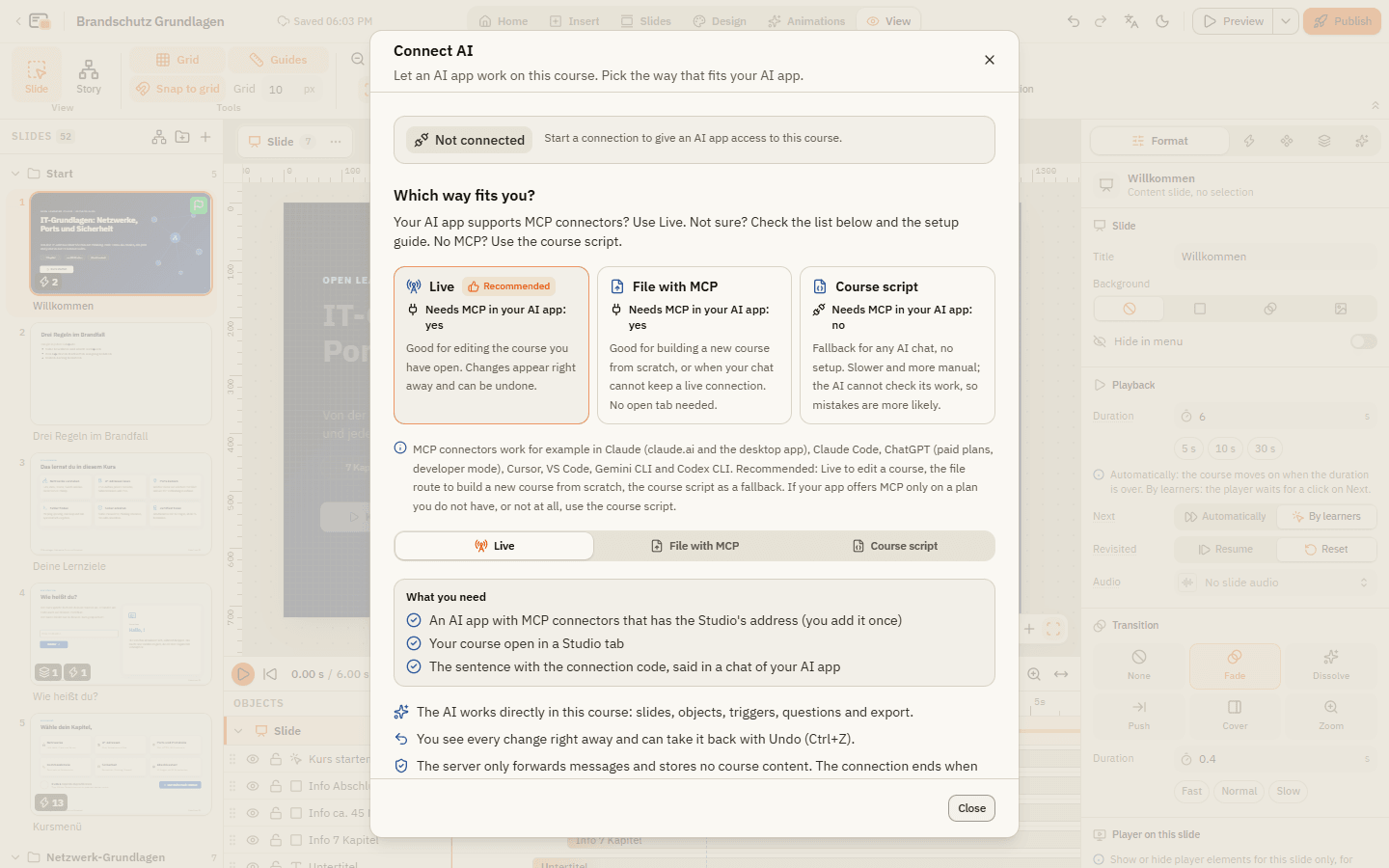1389x868 pixels.
Task: Switch to the File with MCP tab
Action: pos(694,546)
